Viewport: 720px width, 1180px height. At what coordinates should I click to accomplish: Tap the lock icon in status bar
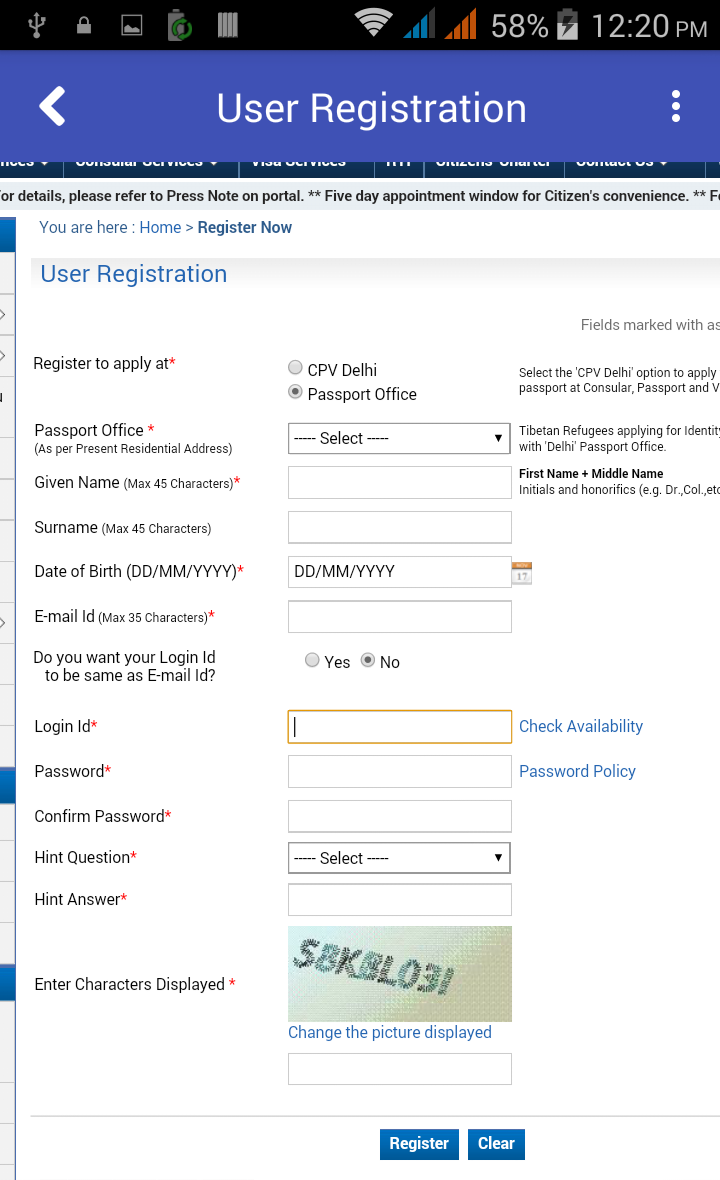[84, 26]
